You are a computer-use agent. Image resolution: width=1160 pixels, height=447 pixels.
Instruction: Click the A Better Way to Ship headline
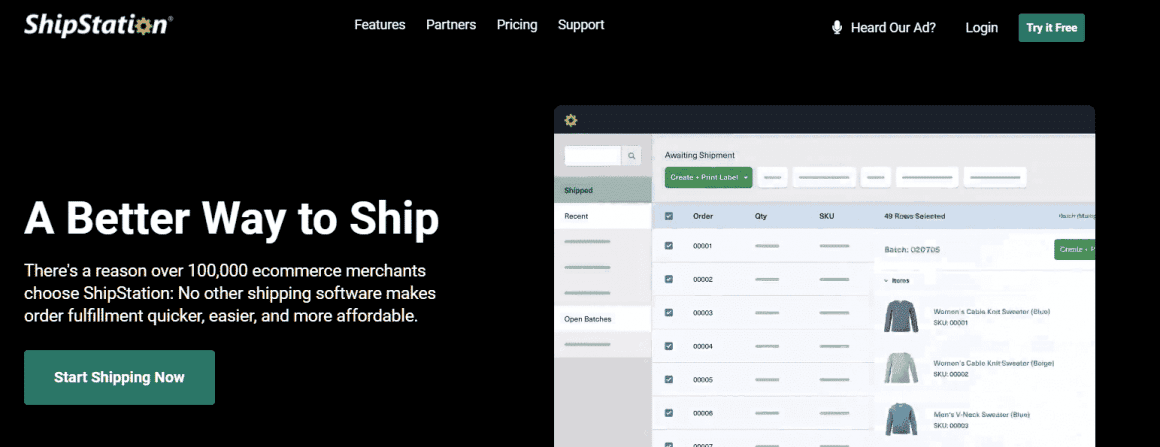[232, 218]
